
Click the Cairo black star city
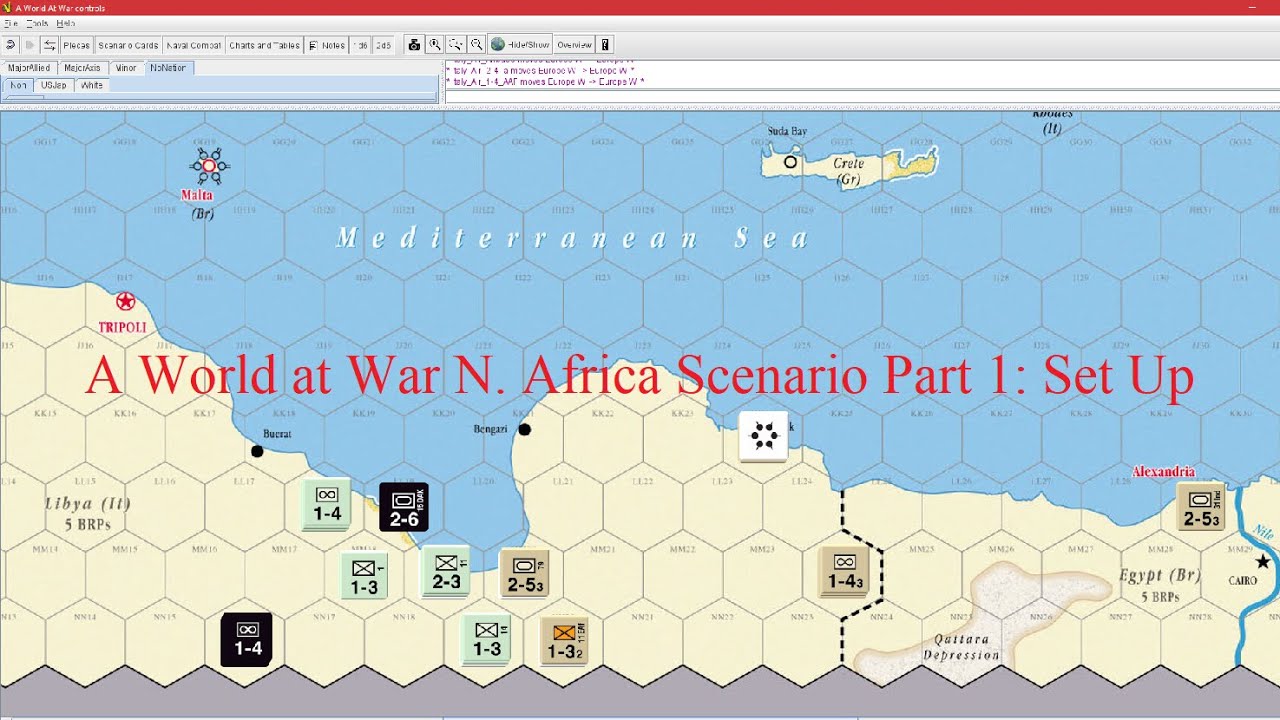tap(1263, 562)
